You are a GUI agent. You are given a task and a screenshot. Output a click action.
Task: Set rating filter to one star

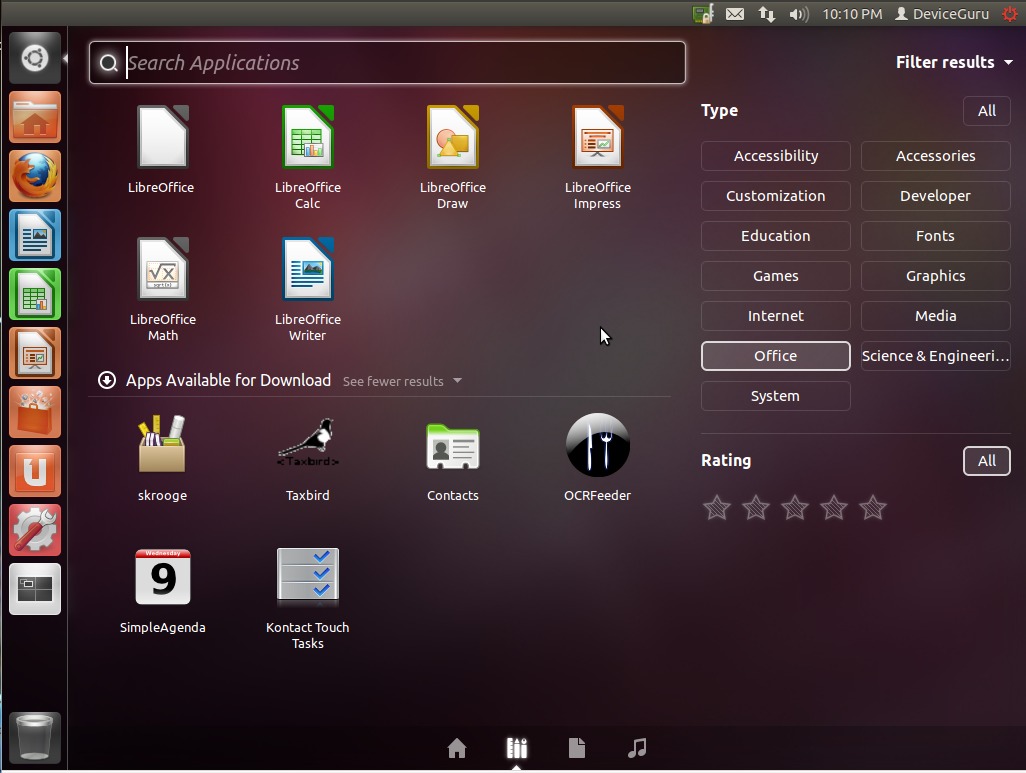(716, 507)
